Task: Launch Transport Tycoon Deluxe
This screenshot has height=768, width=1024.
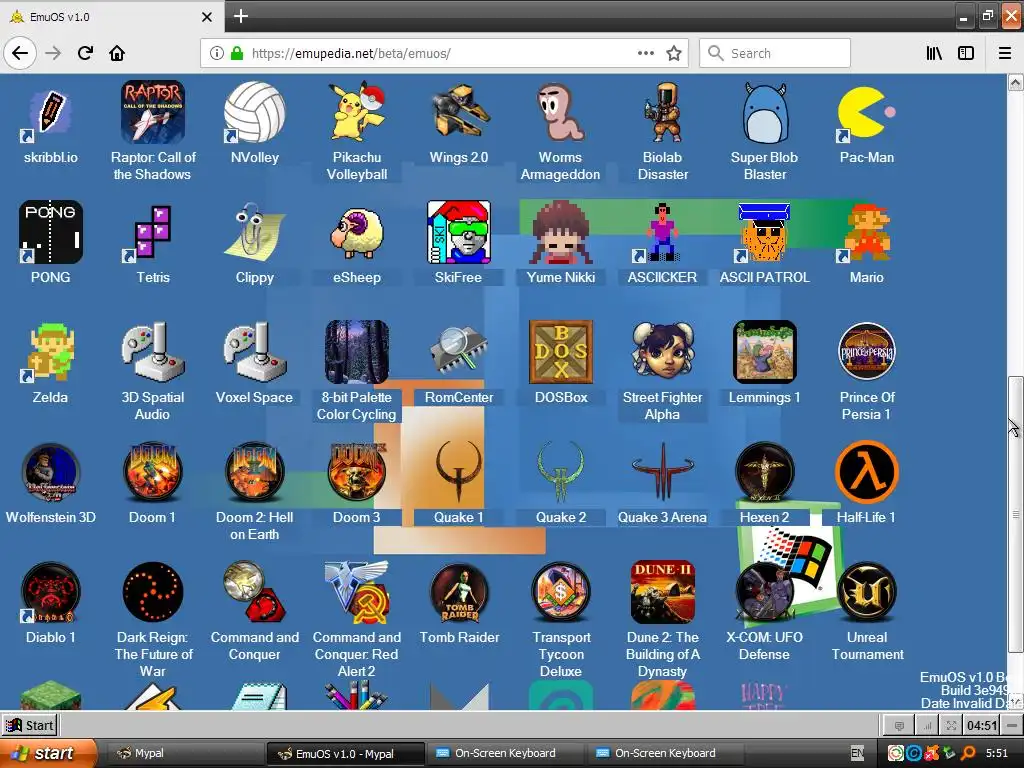Action: point(560,592)
